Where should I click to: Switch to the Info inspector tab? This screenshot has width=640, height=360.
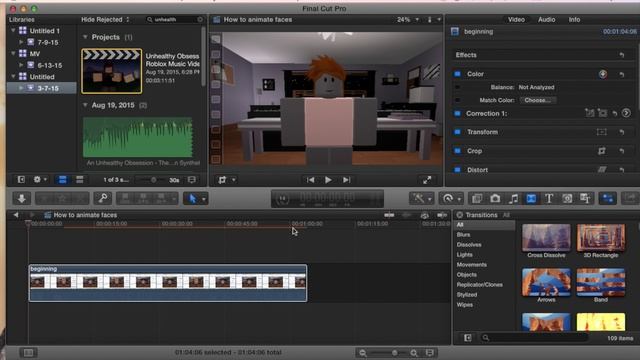[574, 20]
